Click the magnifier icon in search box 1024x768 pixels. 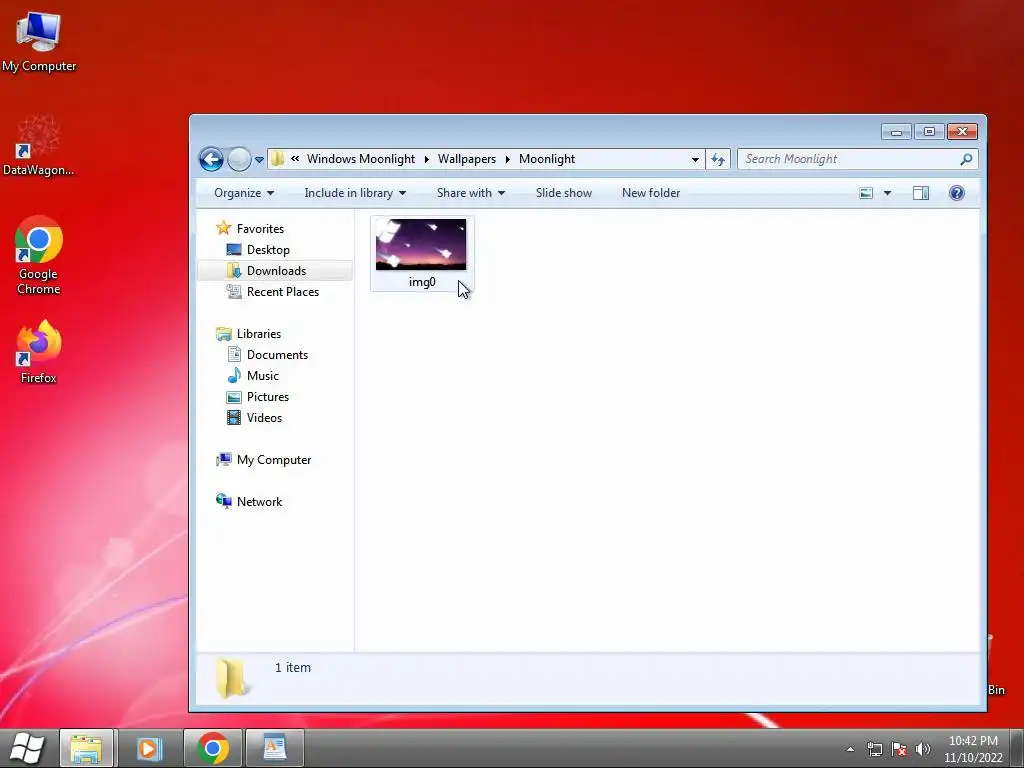coord(966,159)
